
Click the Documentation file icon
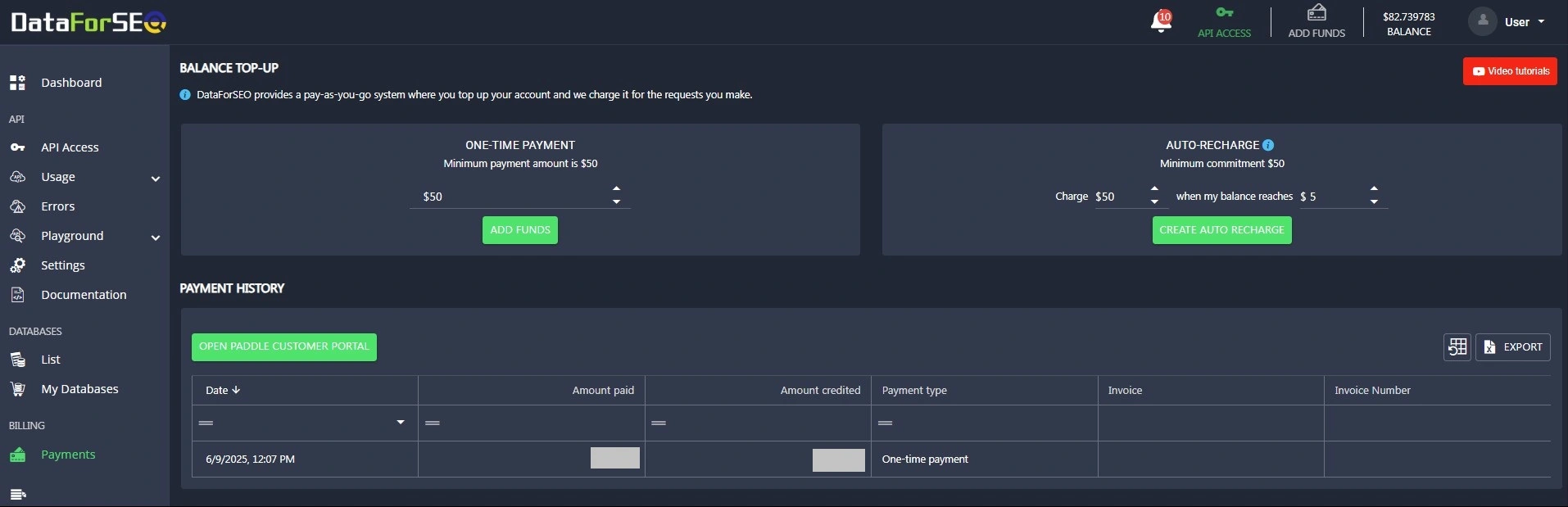pos(17,295)
